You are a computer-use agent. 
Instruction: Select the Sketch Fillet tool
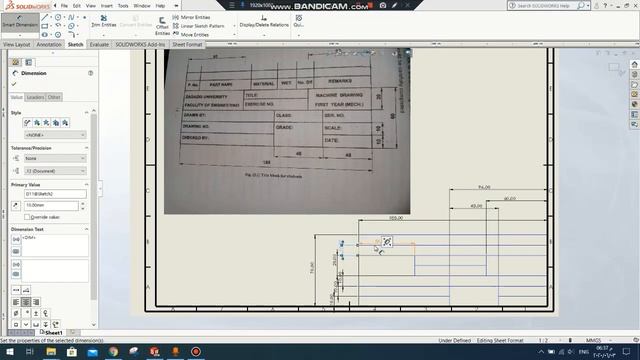tap(71, 35)
